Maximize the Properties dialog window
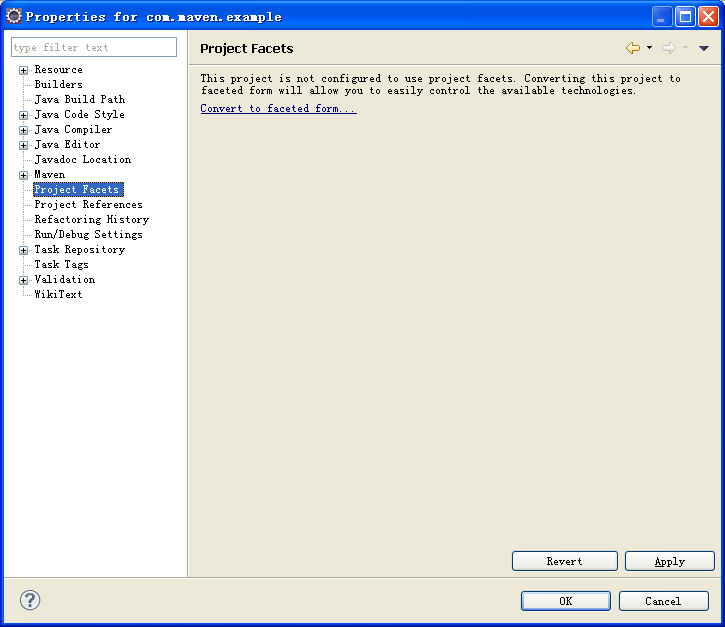This screenshot has width=725, height=627. [685, 17]
